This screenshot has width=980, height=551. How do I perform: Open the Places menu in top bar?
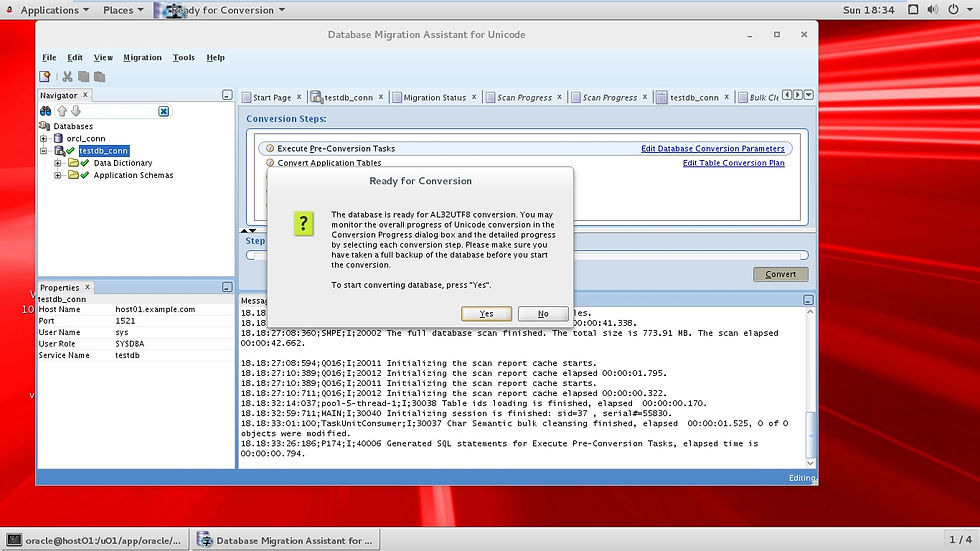click(123, 10)
